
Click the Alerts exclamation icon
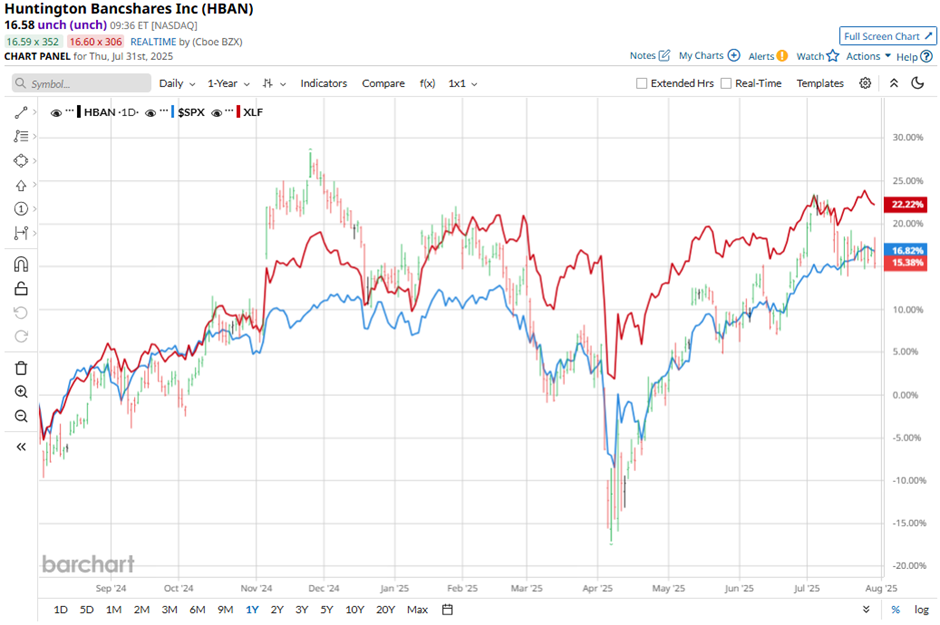(782, 56)
